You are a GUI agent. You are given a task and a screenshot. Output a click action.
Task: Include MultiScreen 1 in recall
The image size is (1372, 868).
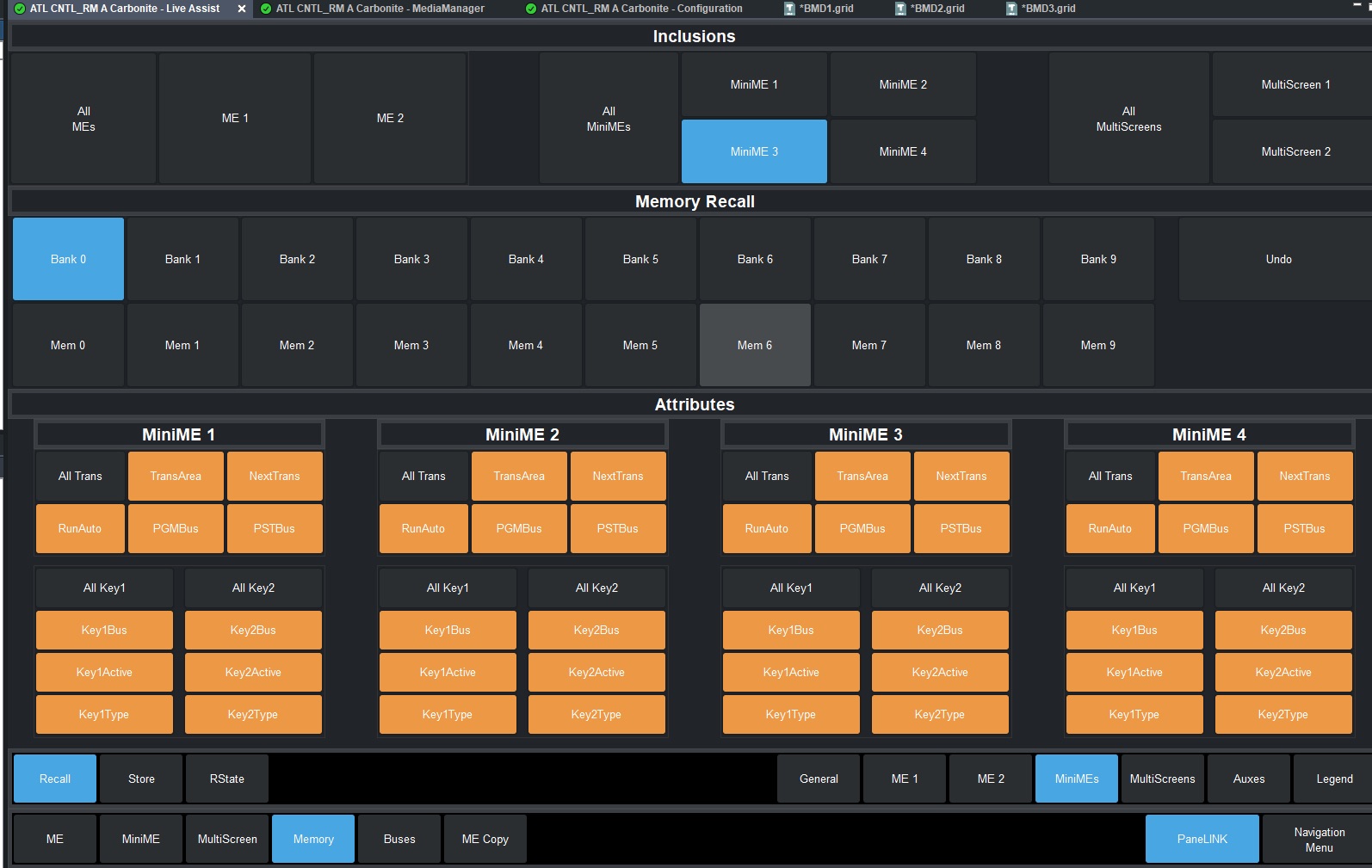pos(1295,84)
